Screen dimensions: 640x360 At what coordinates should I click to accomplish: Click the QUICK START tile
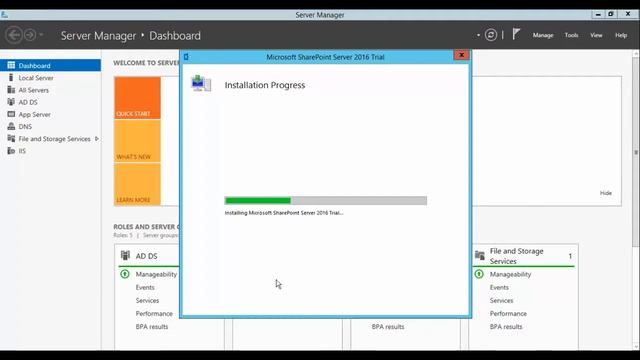(138, 98)
